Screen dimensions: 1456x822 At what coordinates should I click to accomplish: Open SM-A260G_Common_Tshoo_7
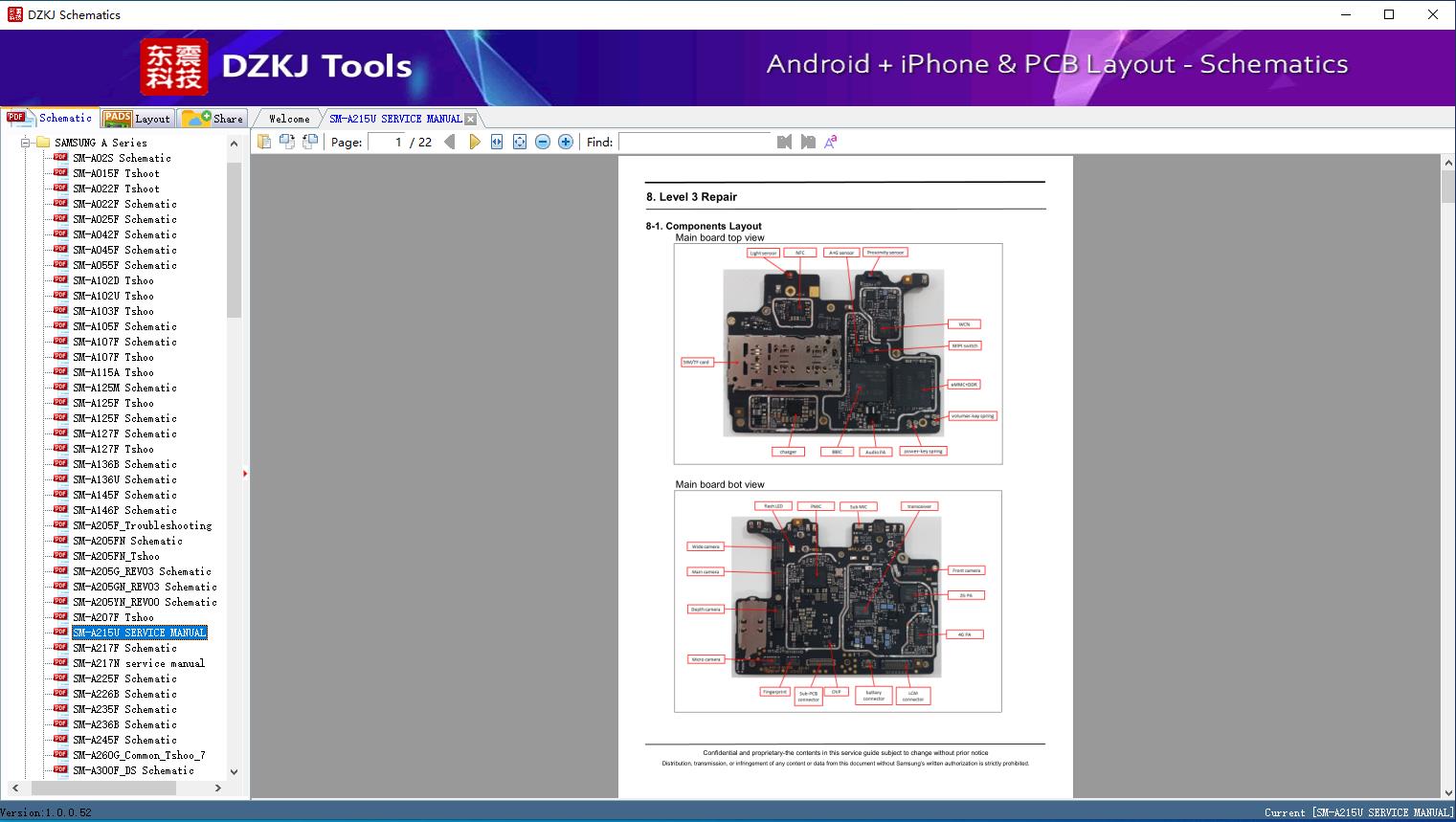[x=139, y=755]
